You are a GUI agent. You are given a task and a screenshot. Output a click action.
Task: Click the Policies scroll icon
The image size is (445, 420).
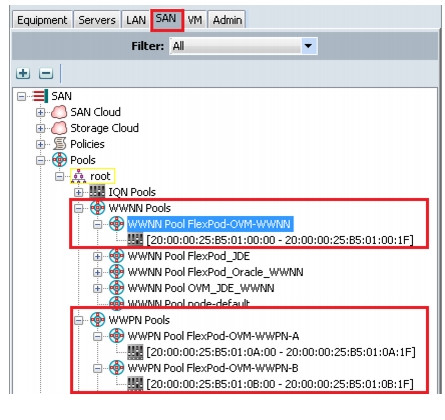[x=60, y=144]
